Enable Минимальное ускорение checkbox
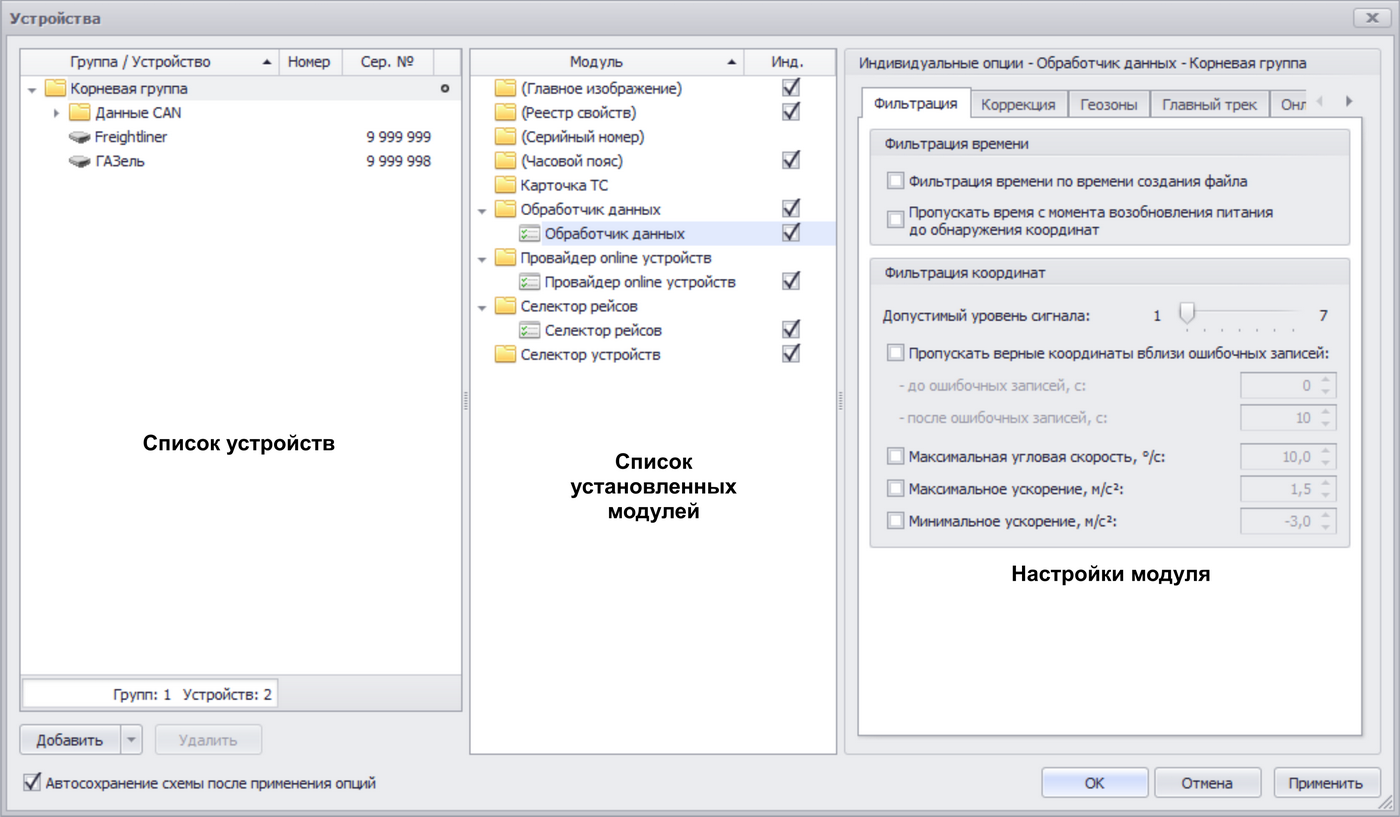This screenshot has width=1400, height=817. [x=895, y=521]
